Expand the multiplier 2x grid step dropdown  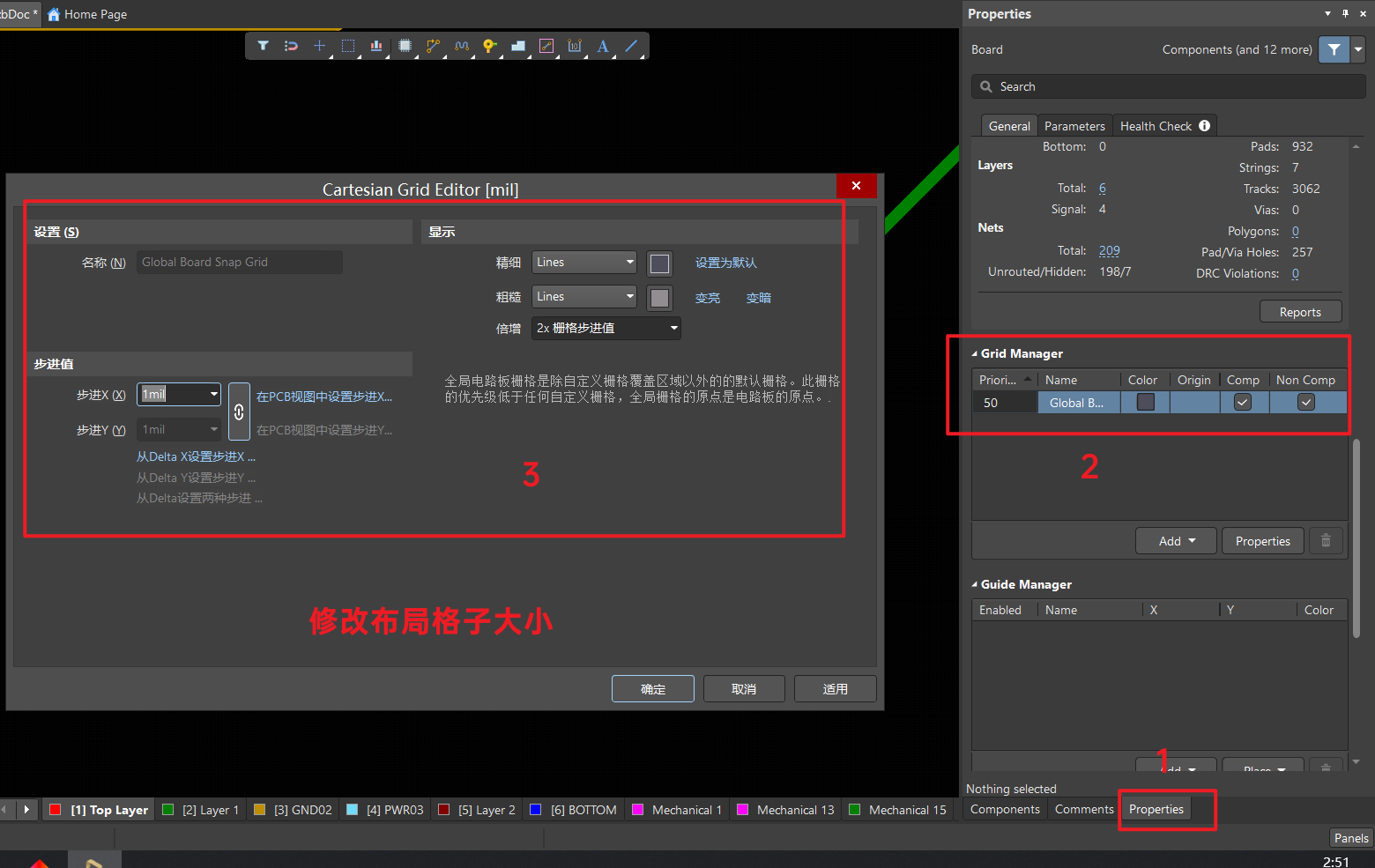[x=606, y=329]
